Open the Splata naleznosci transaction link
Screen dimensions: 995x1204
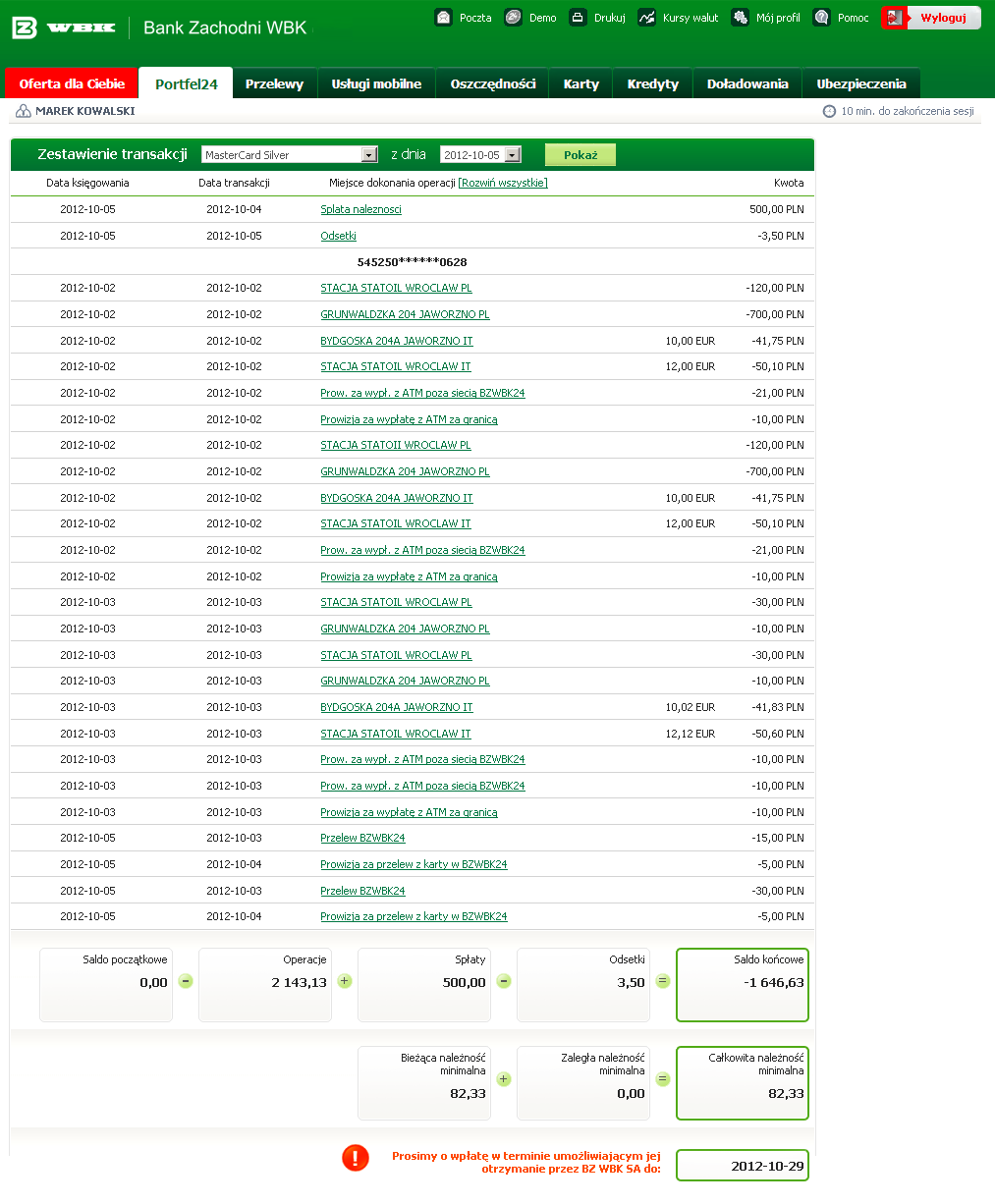360,209
